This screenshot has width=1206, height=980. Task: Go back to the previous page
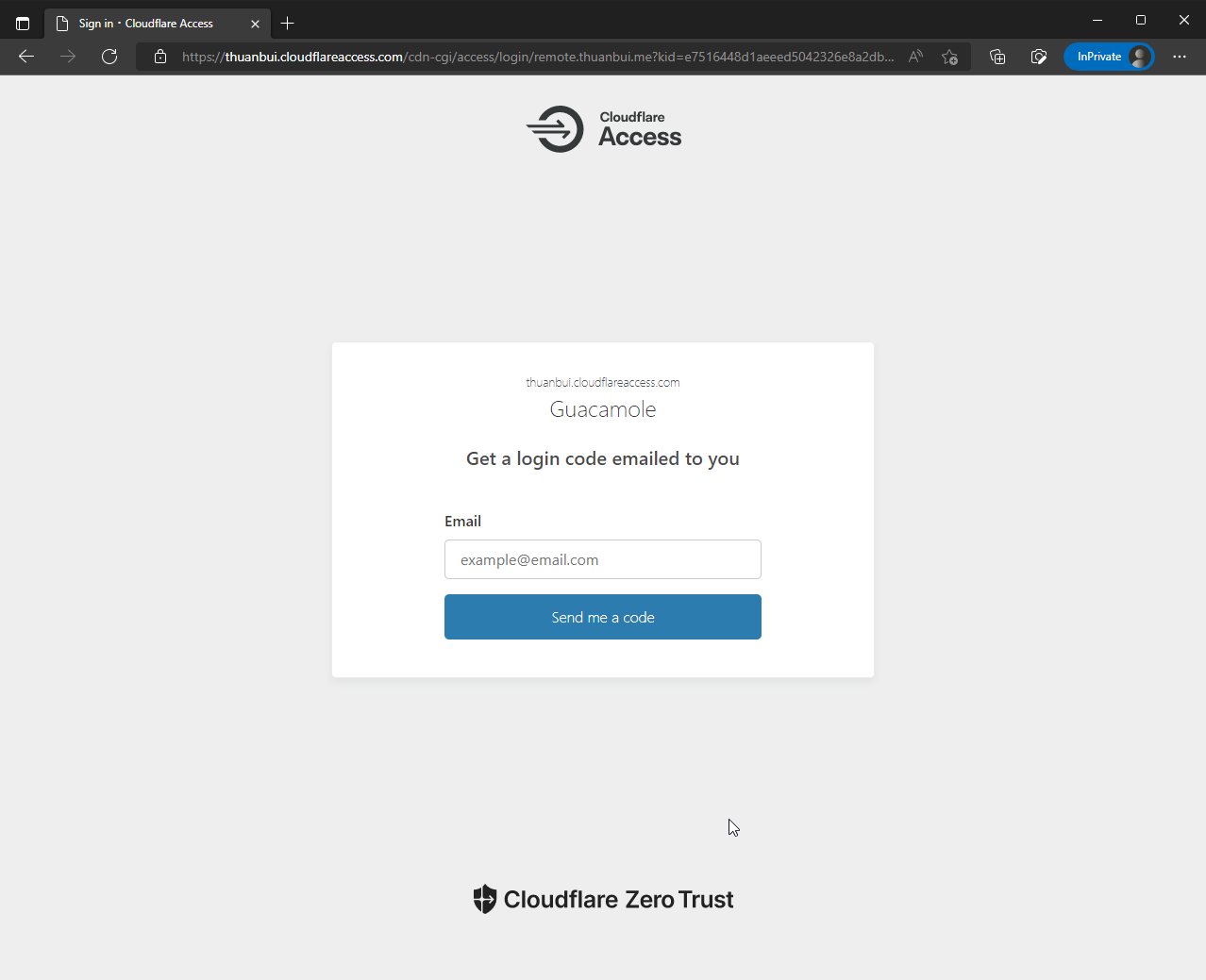(x=26, y=57)
